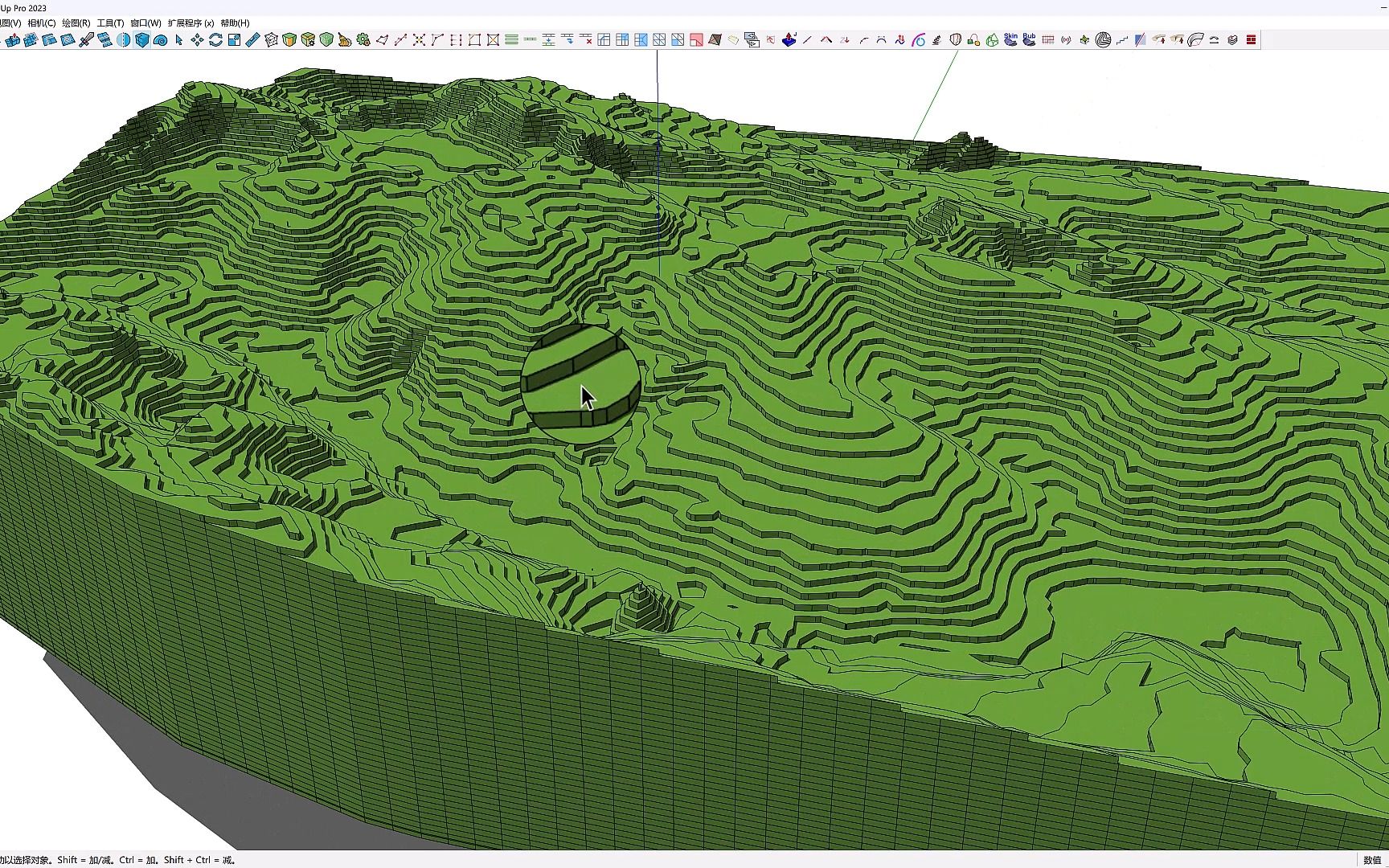
Task: Click the circular refresh arrows icon
Action: (215, 39)
